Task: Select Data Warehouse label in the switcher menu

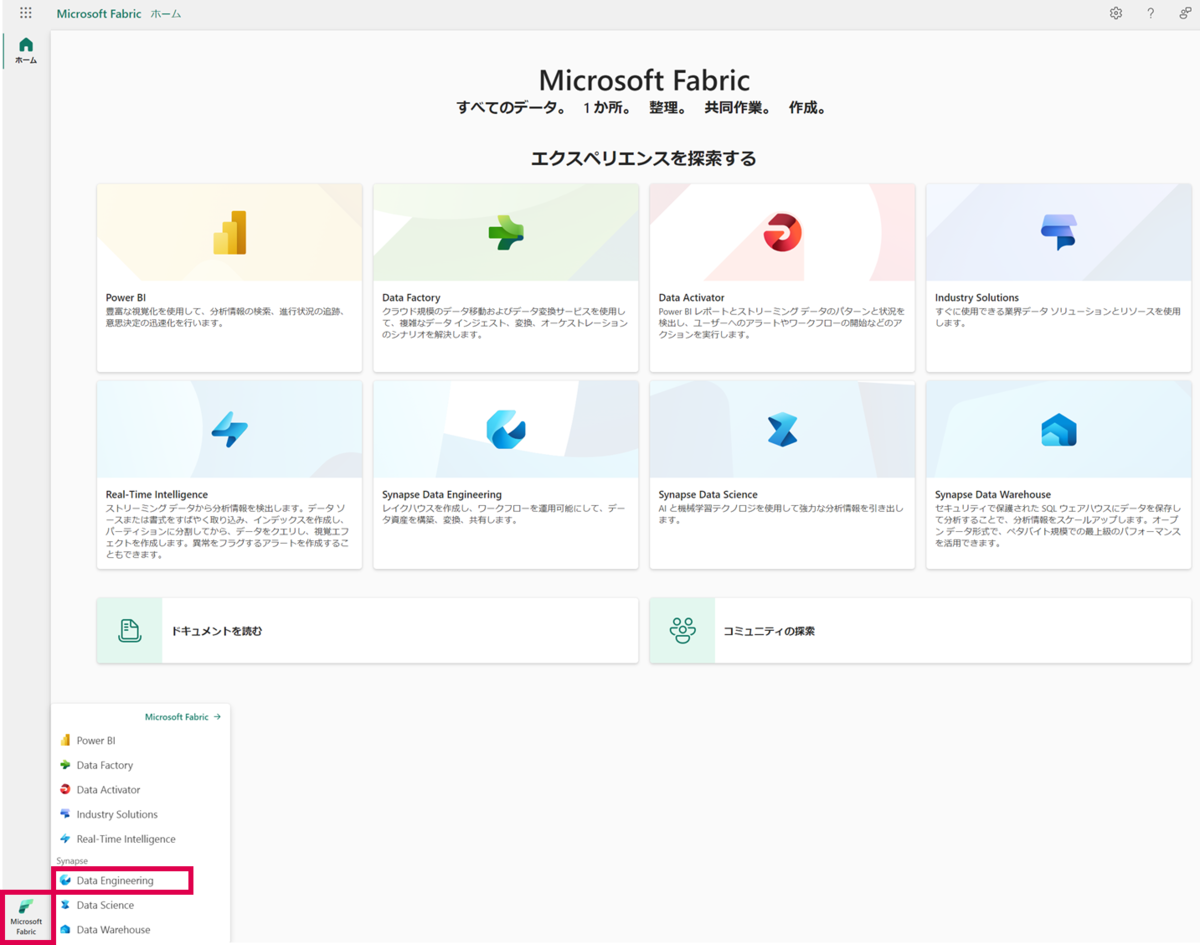Action: click(x=113, y=930)
